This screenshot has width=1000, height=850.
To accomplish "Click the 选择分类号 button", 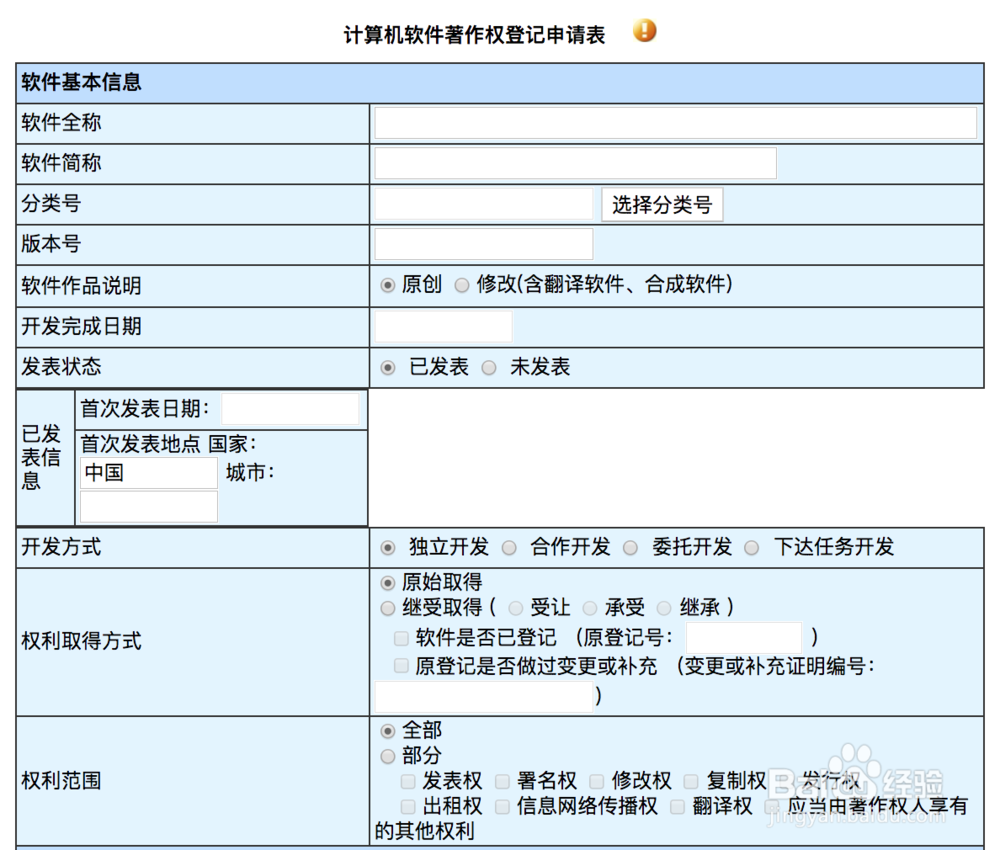I will pos(662,205).
